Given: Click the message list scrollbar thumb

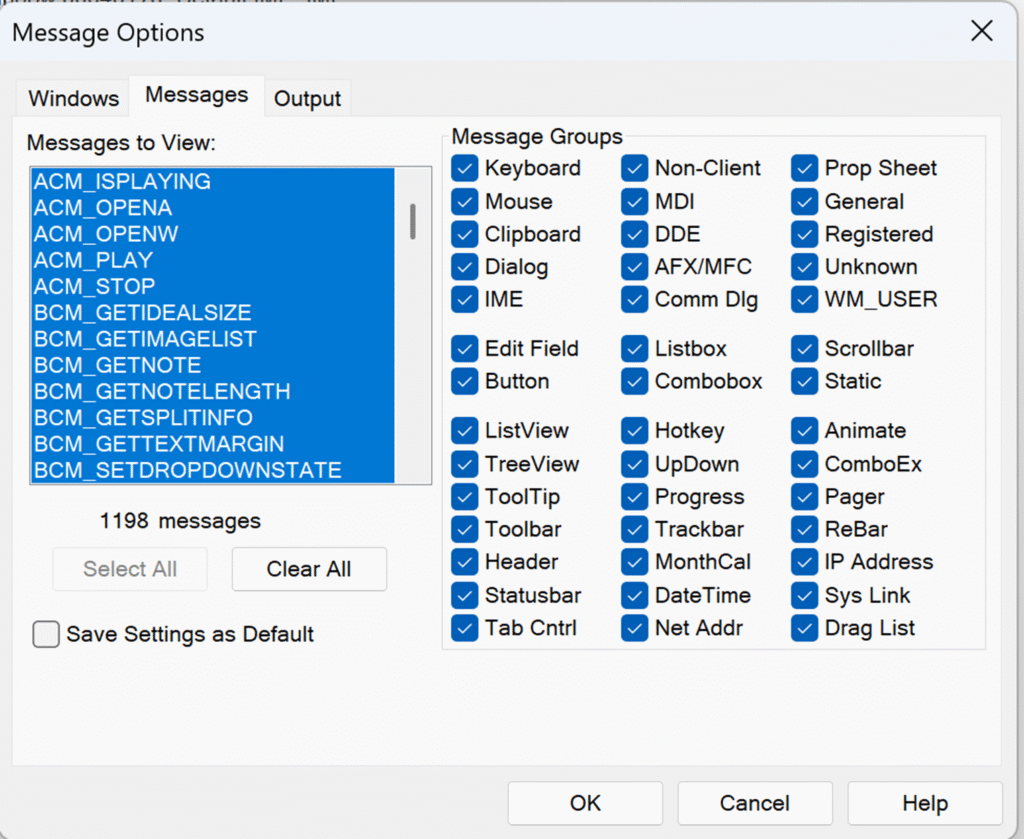Looking at the screenshot, I should tap(412, 221).
